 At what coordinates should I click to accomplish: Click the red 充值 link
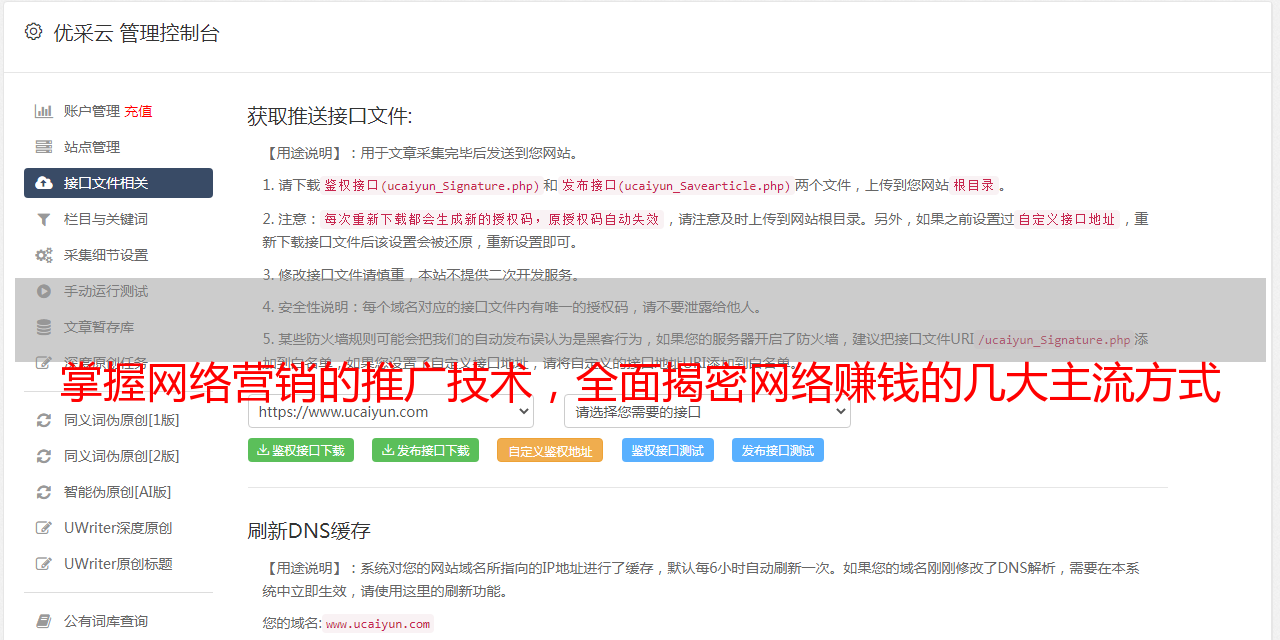pos(138,111)
